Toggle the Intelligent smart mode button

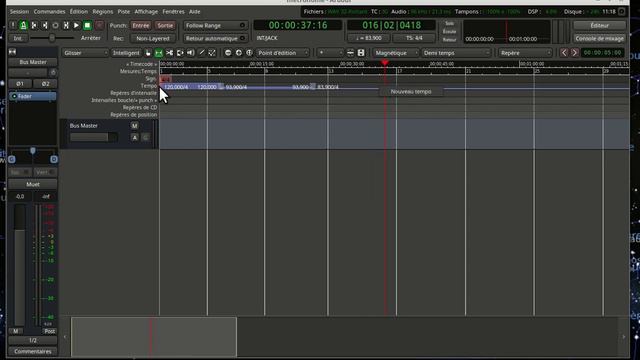(126, 53)
